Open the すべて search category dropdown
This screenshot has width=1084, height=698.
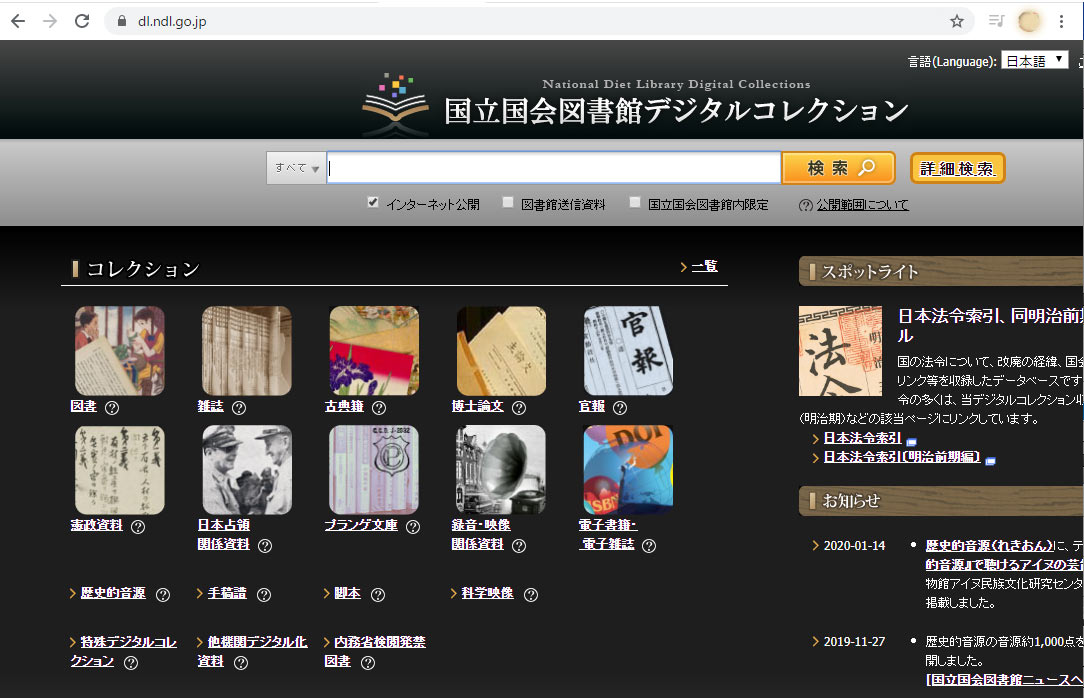pyautogui.click(x=296, y=169)
